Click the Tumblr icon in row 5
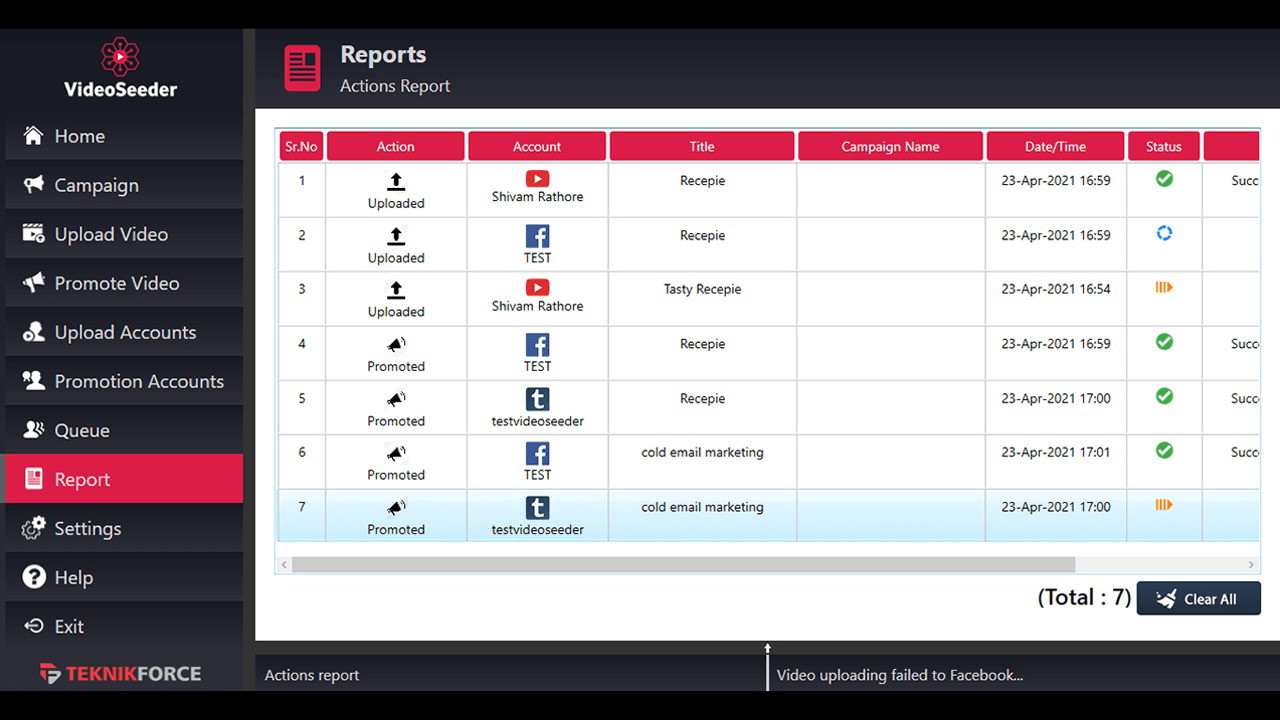Viewport: 1280px width, 720px height. (537, 399)
